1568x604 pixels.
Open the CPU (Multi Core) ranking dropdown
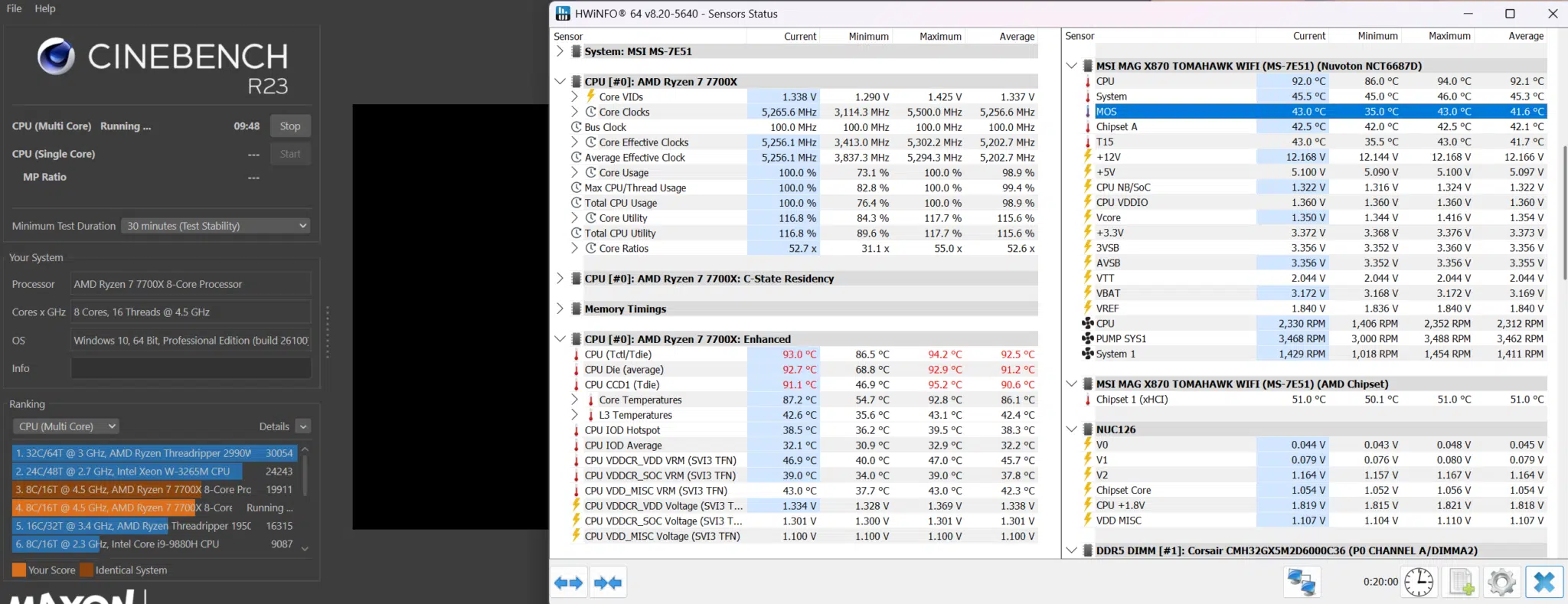66,426
